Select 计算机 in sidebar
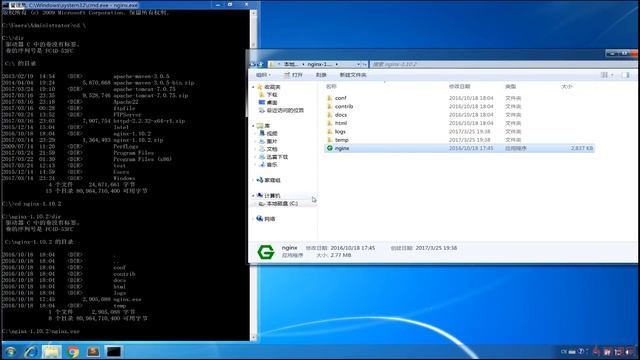Image resolution: width=640 pixels, height=360 pixels. click(272, 196)
